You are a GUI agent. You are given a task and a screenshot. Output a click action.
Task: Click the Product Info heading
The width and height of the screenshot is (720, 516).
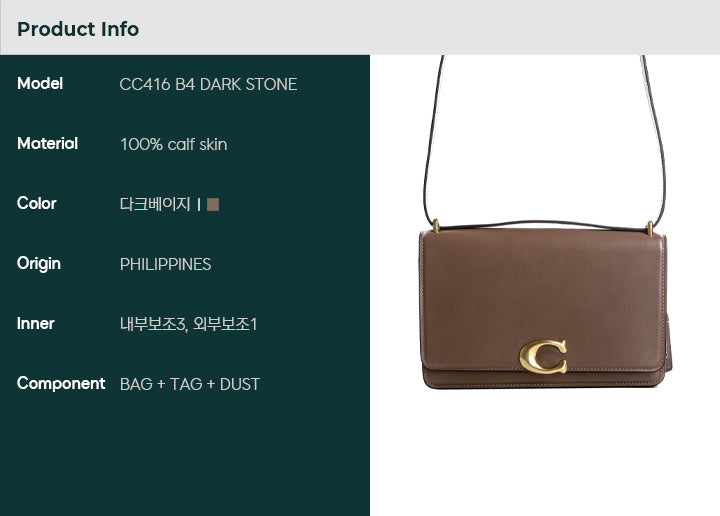click(x=78, y=29)
